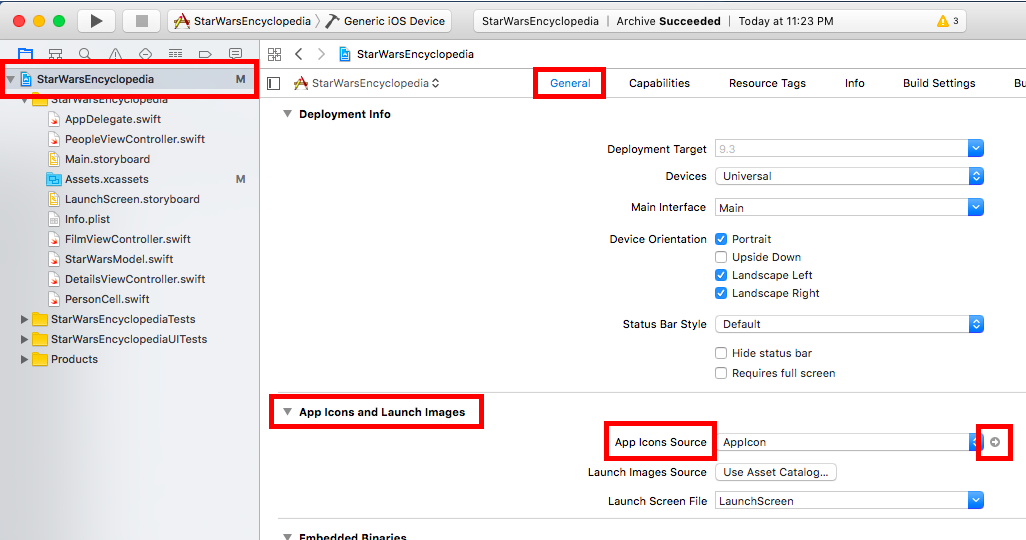
Task: Click the StarWarsEncyclopedia file in jump bar
Action: pyautogui.click(x=406, y=54)
